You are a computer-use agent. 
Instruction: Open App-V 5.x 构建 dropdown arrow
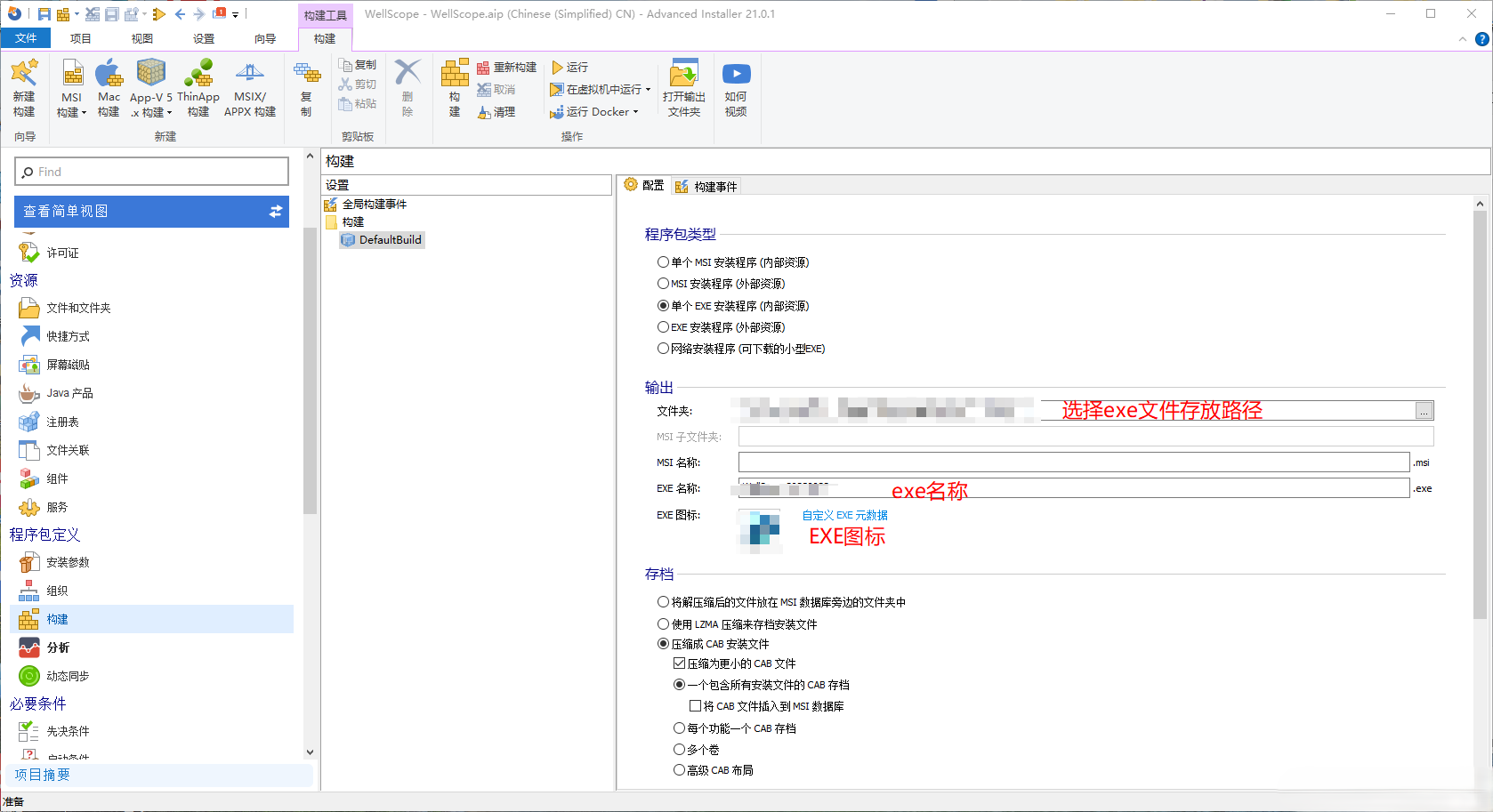pyautogui.click(x=169, y=113)
